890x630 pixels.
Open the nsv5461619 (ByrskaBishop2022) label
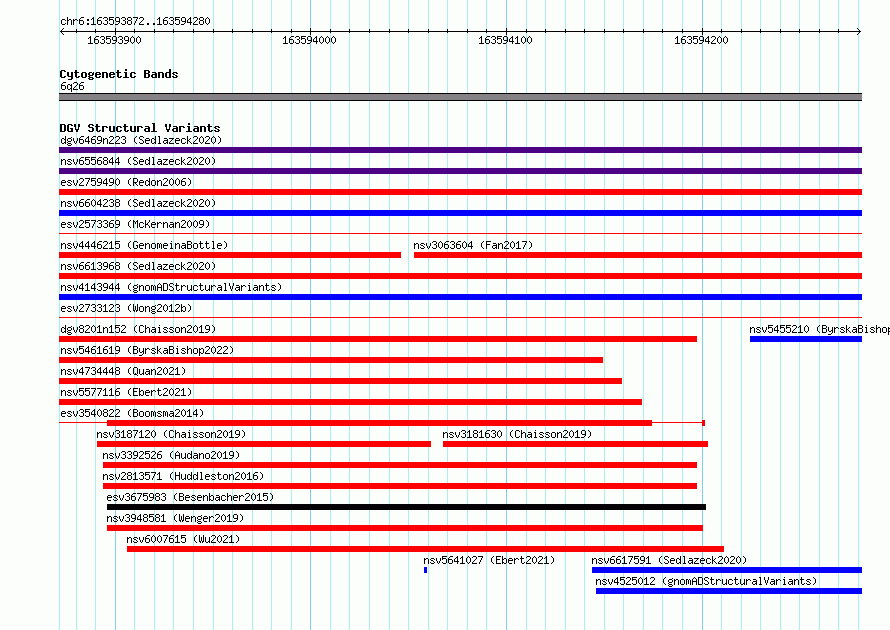click(x=147, y=350)
